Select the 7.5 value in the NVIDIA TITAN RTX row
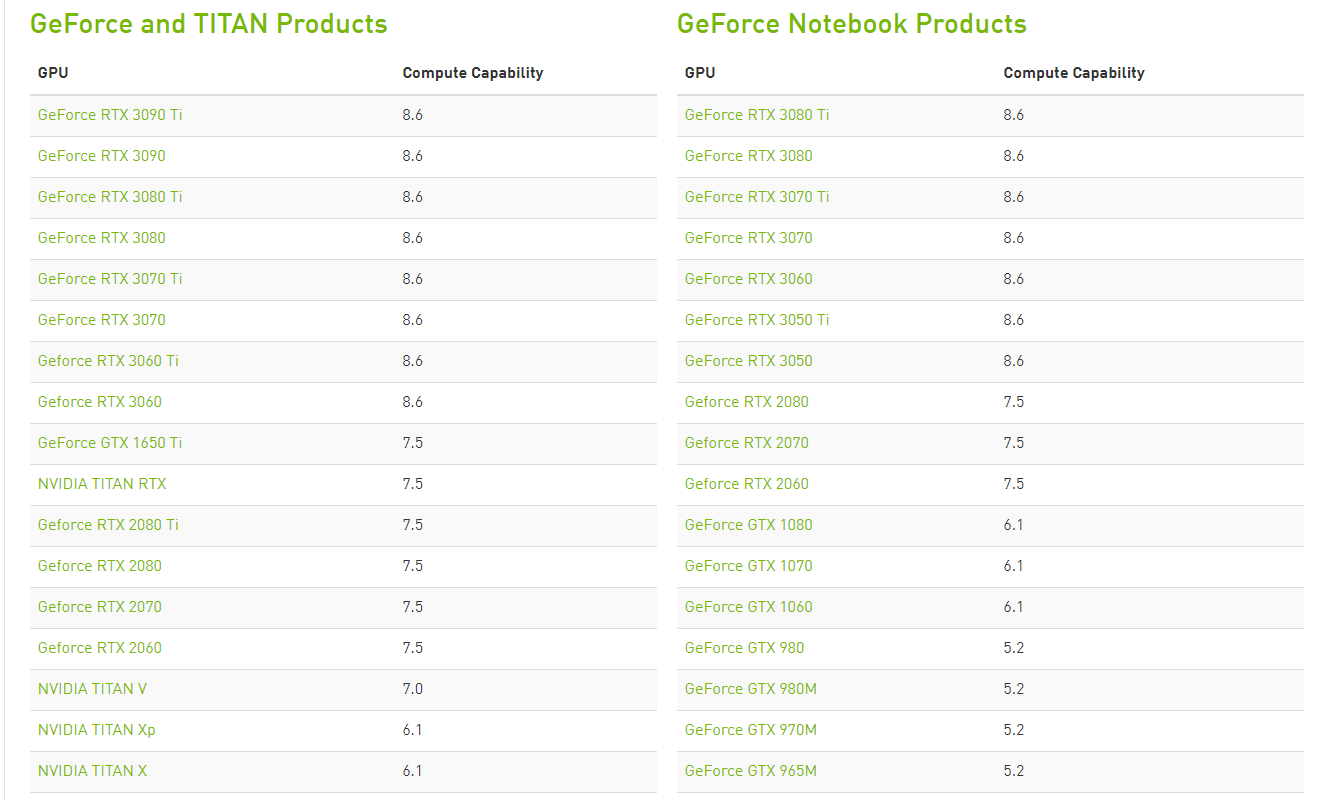Viewport: 1329px width, 800px height. point(413,484)
